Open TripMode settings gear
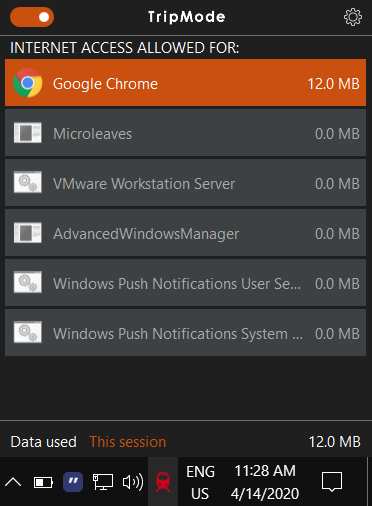 (353, 17)
